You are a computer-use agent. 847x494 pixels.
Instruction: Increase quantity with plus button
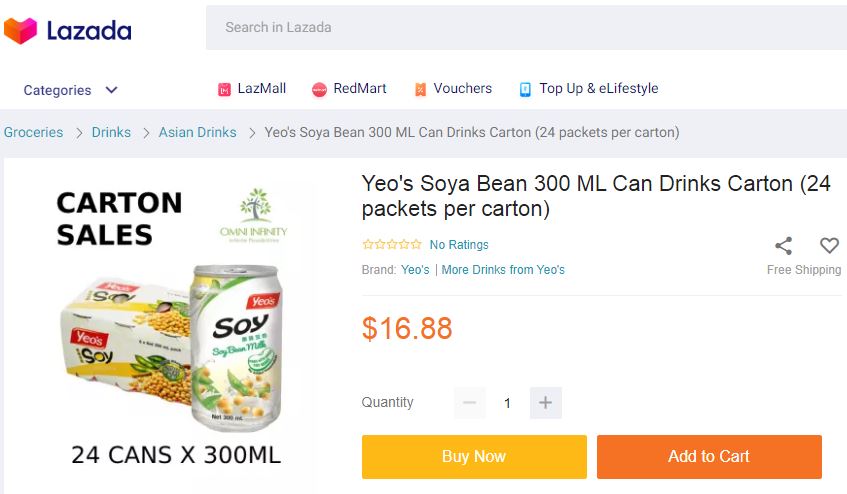click(545, 403)
